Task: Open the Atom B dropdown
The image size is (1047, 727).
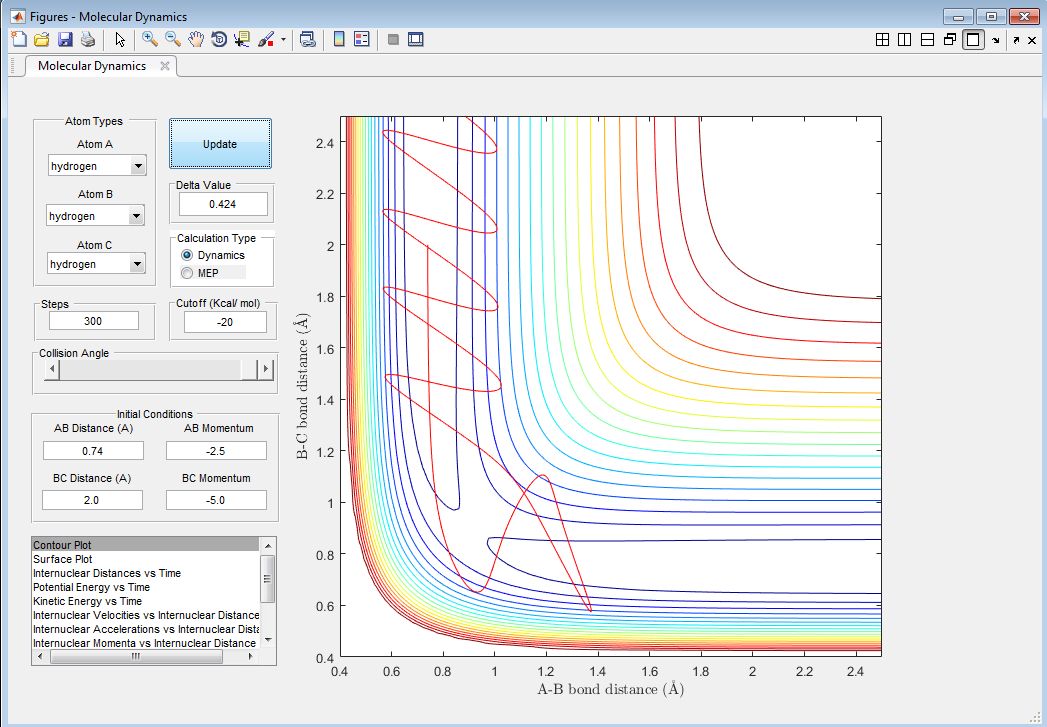Action: pos(137,216)
